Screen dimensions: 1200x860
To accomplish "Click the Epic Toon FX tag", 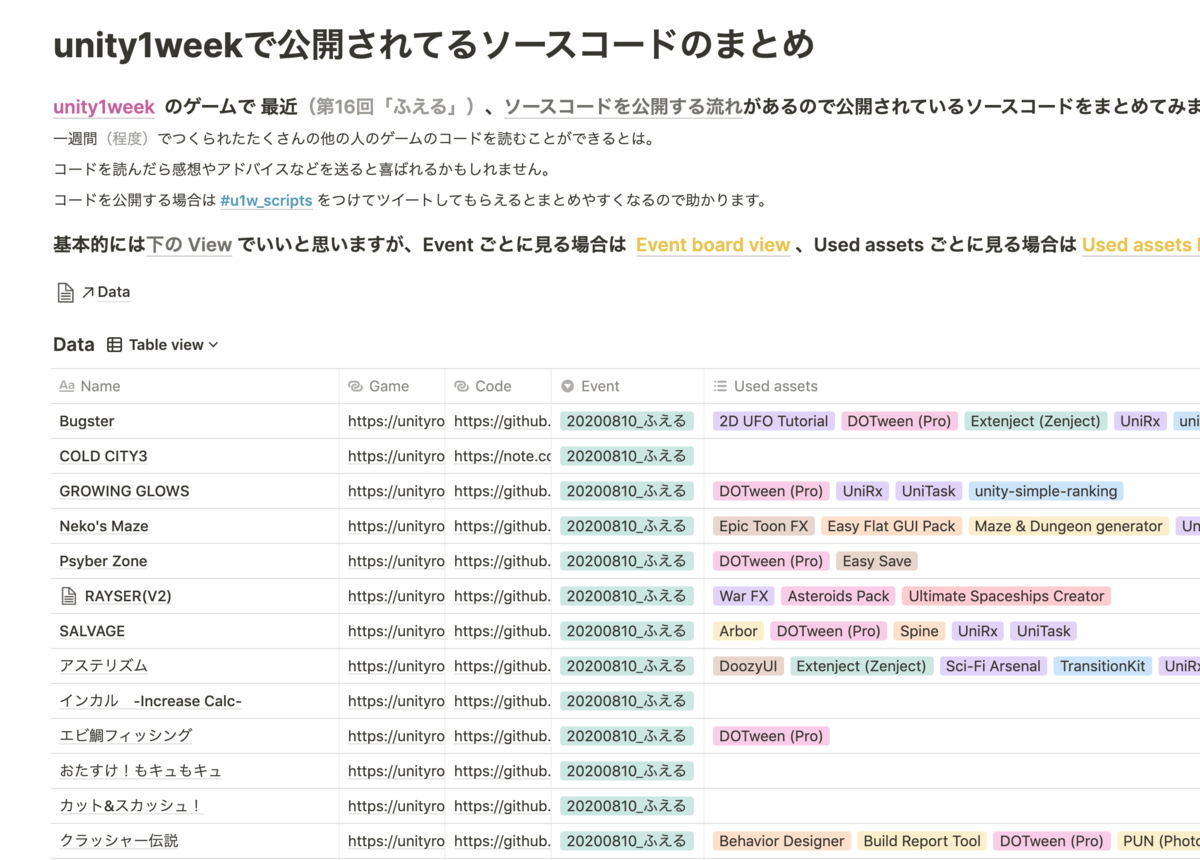I will click(764, 526).
